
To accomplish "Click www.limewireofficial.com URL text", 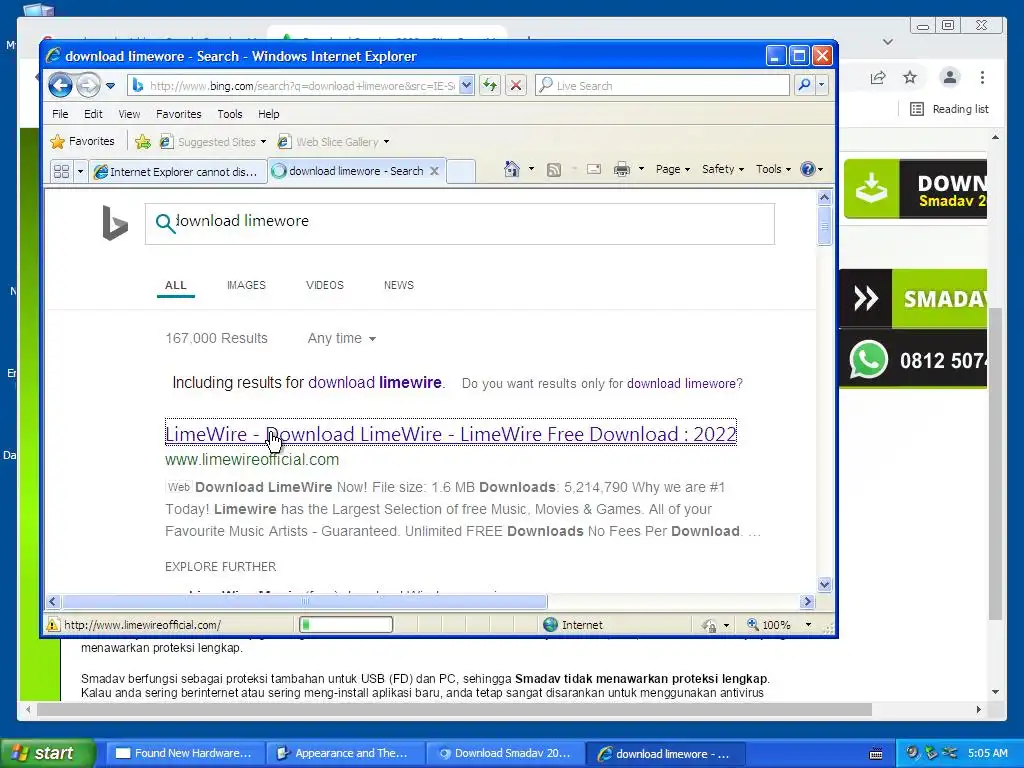I will pos(252,459).
